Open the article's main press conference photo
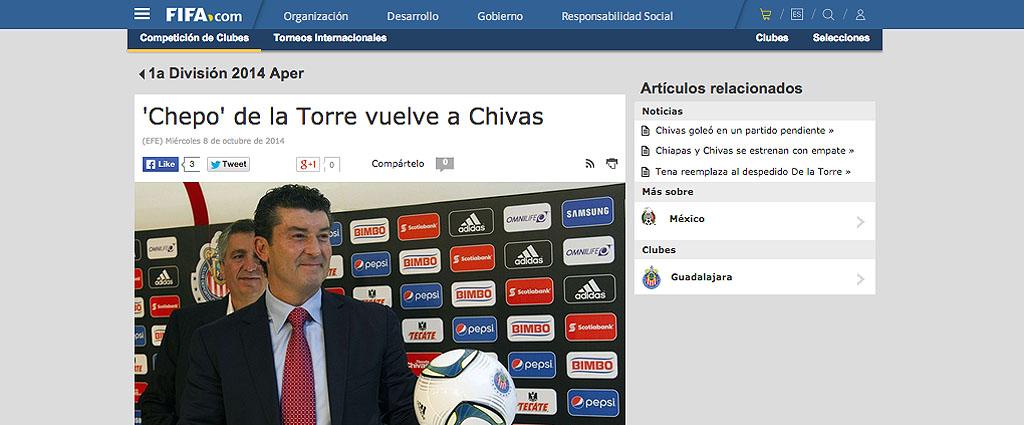The width and height of the screenshot is (1024, 425). click(379, 304)
